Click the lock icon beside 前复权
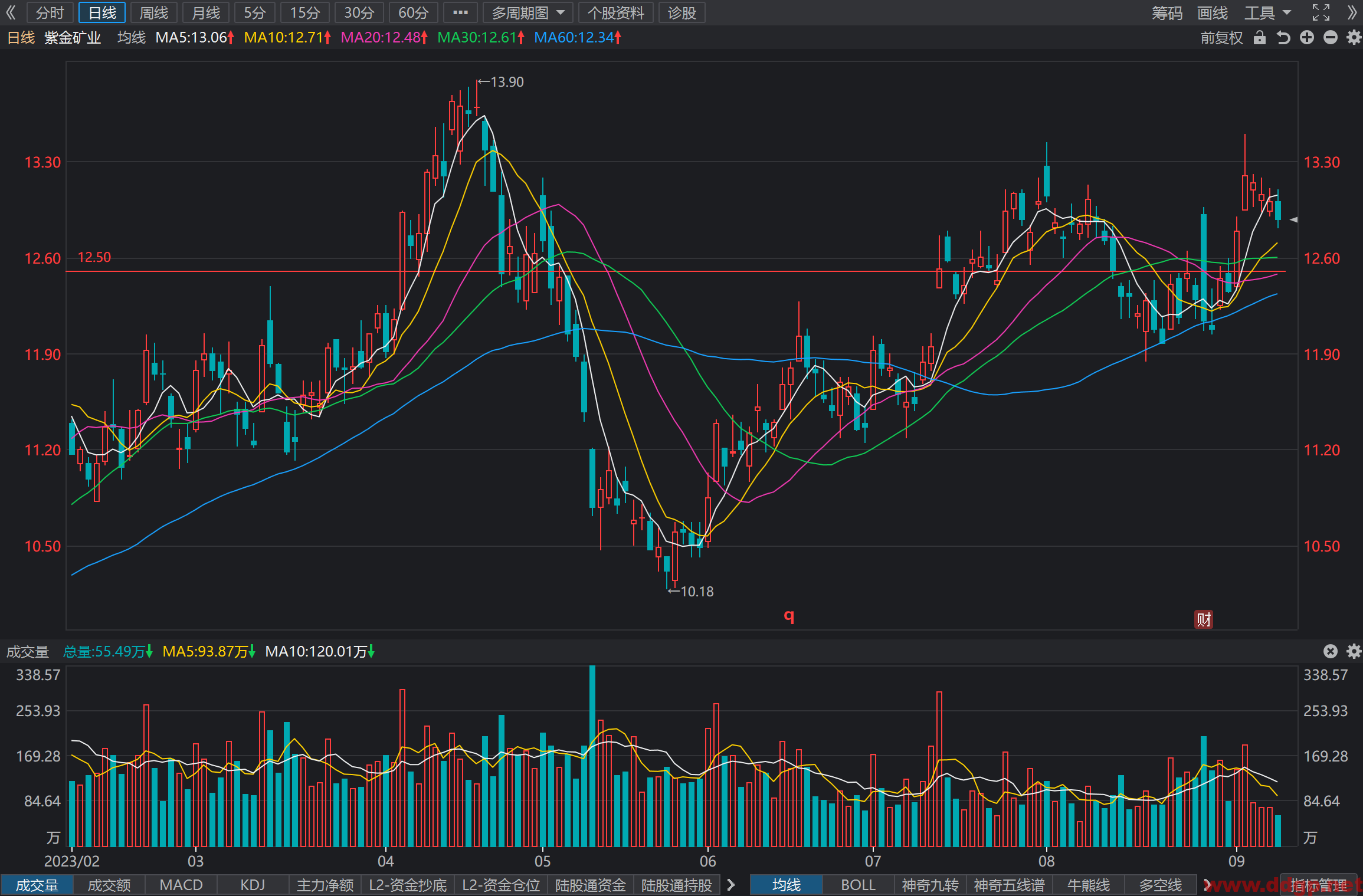Screen dimensions: 1363x896 click(x=1260, y=38)
